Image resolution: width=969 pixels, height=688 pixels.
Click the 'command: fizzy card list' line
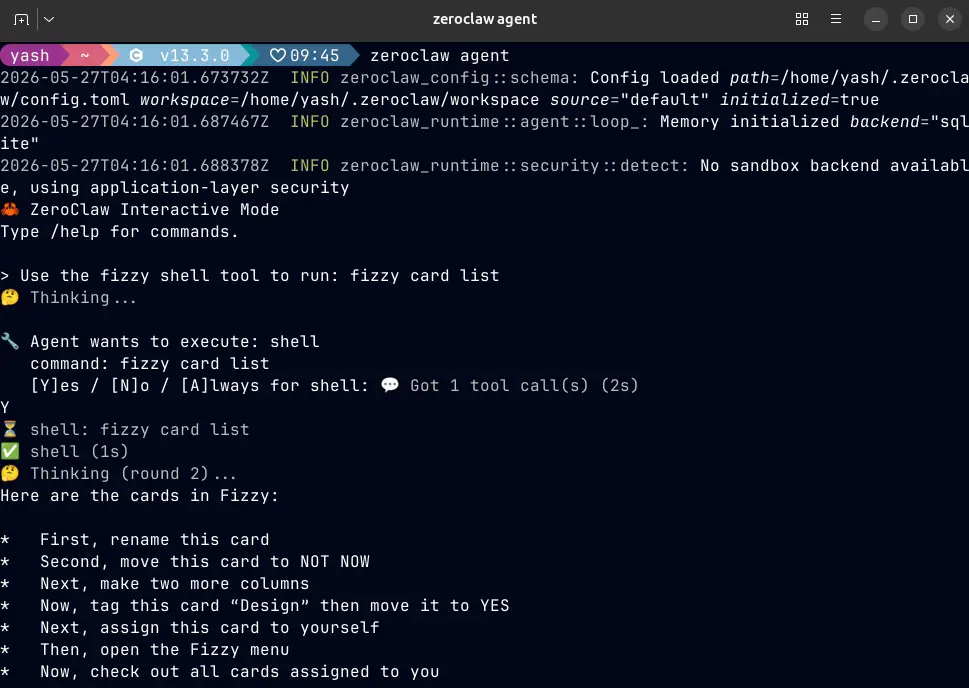click(x=150, y=363)
